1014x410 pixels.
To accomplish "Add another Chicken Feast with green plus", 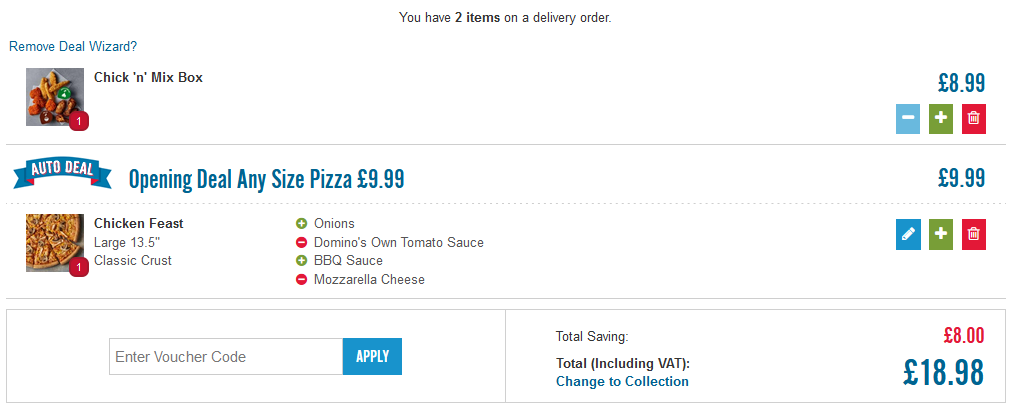I will click(x=941, y=234).
